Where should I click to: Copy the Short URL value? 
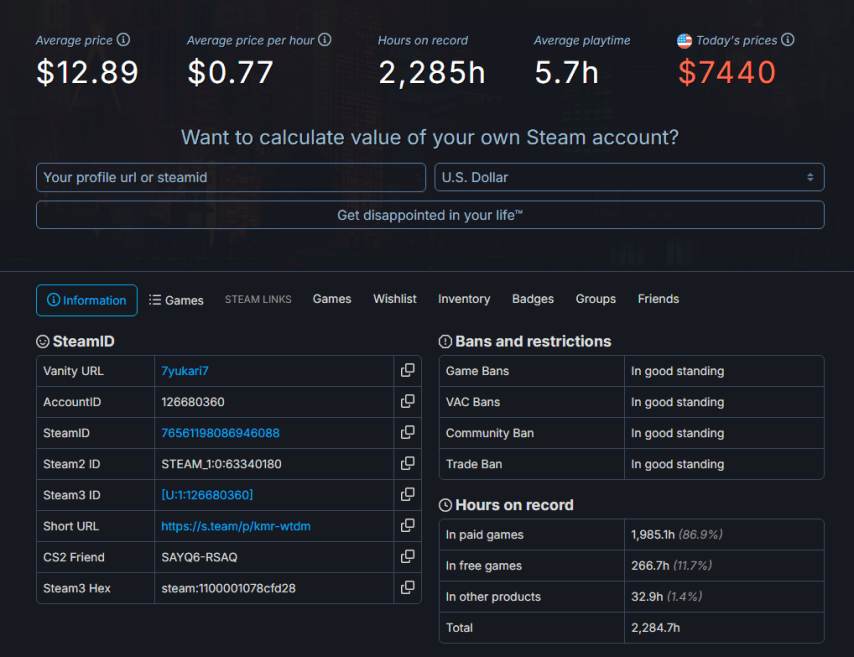pos(407,525)
